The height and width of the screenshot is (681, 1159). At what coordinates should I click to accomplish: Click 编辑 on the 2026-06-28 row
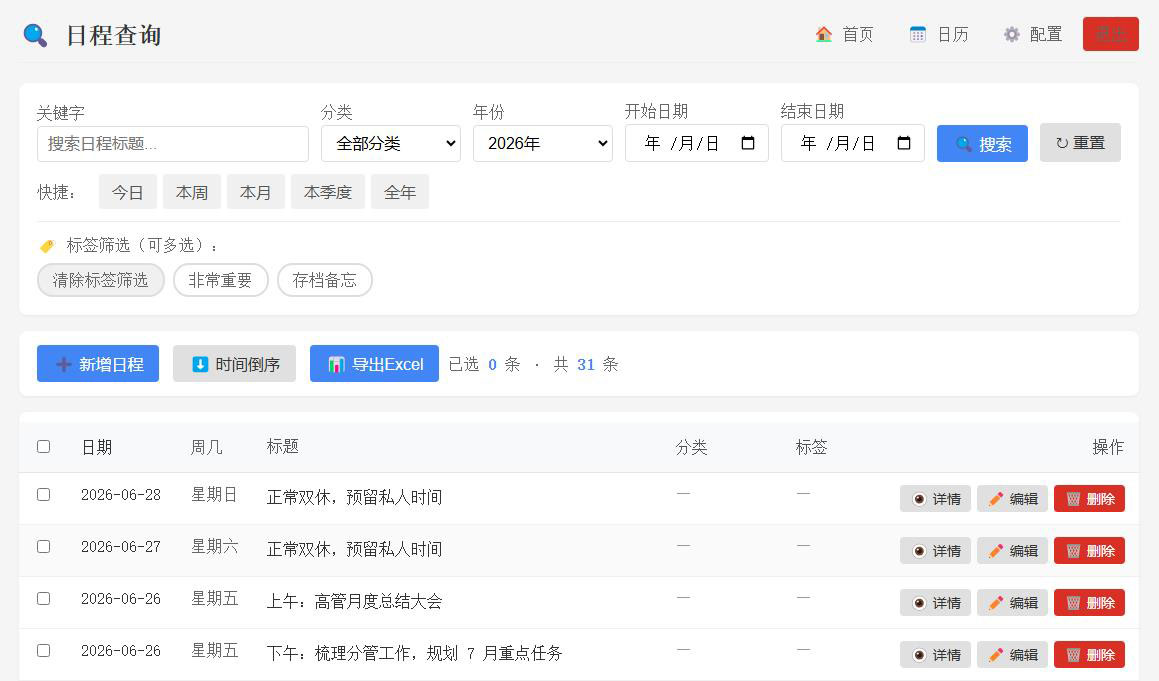tap(1013, 499)
